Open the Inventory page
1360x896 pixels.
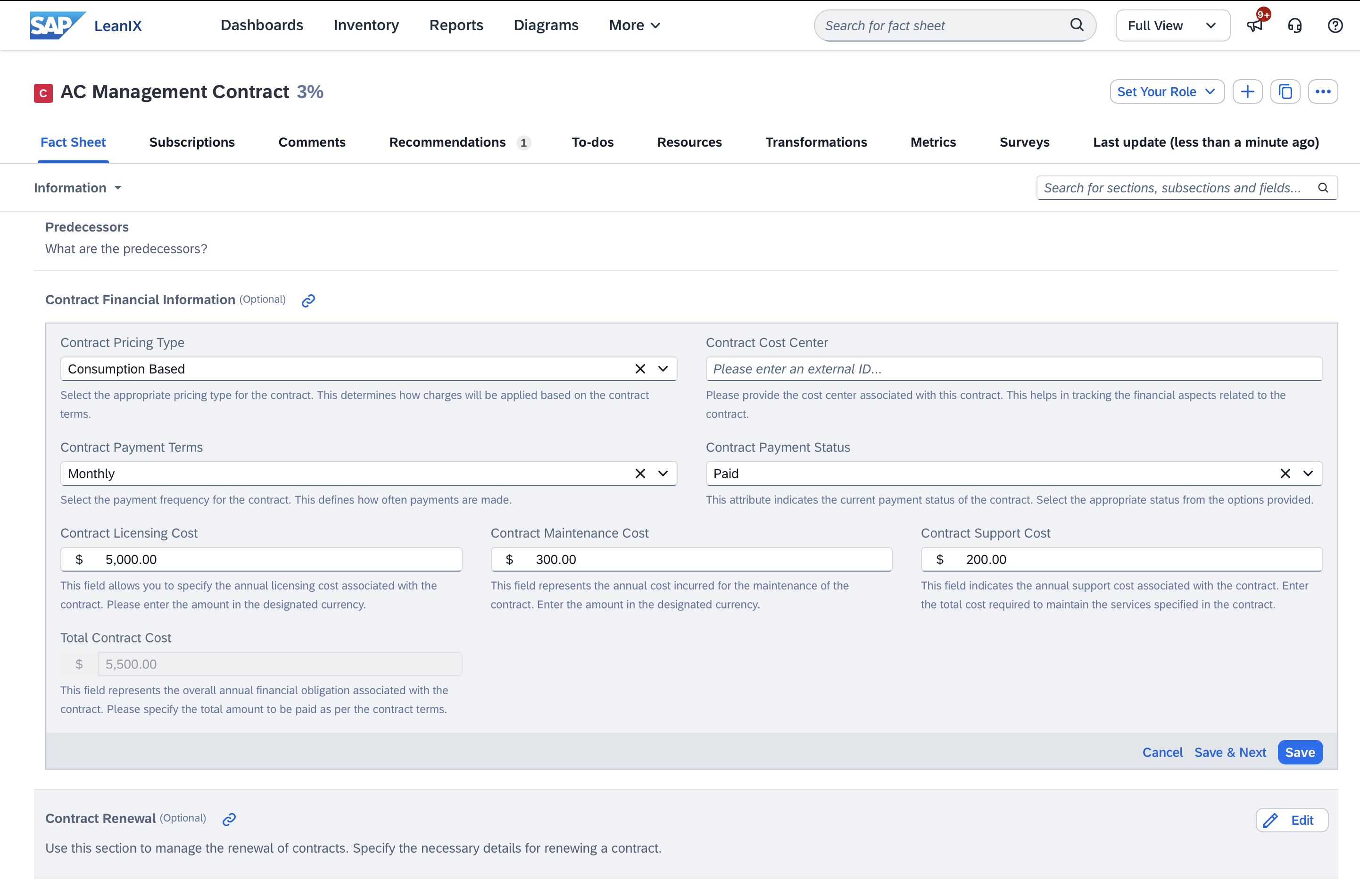[366, 25]
